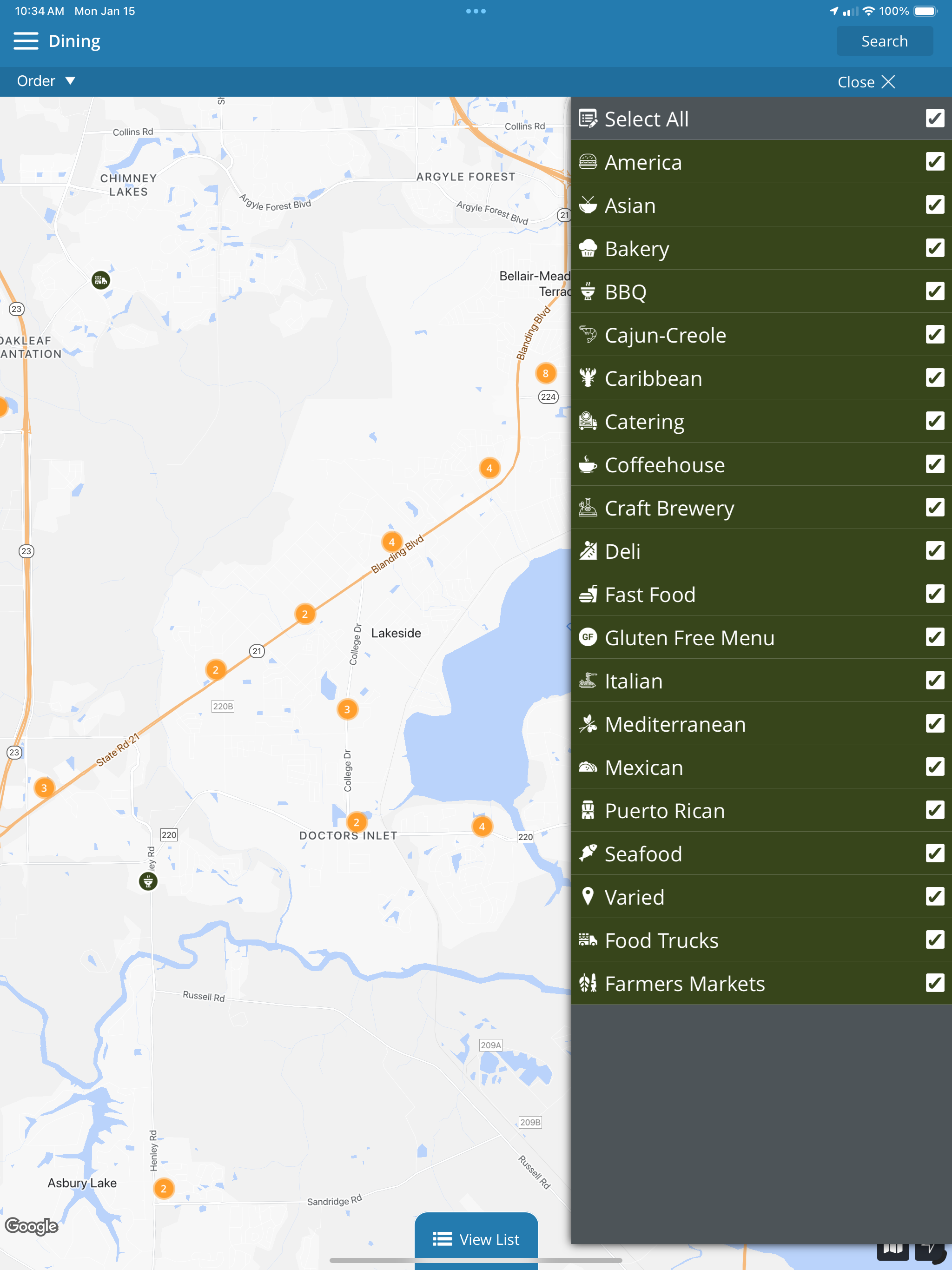
Task: Click the cluster marker labeled 8
Action: coord(545,373)
